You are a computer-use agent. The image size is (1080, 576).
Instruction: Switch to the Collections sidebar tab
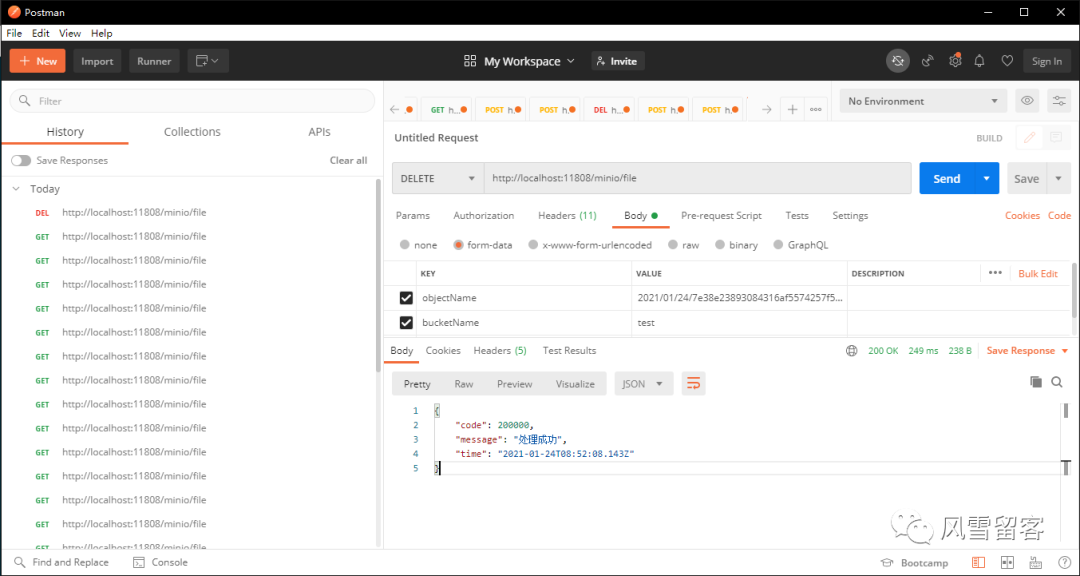192,132
